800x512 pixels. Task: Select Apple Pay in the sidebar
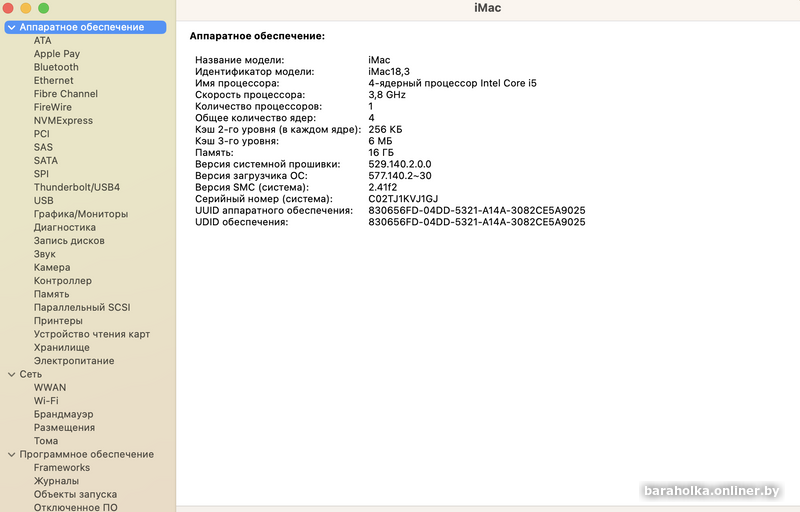pyautogui.click(x=57, y=54)
